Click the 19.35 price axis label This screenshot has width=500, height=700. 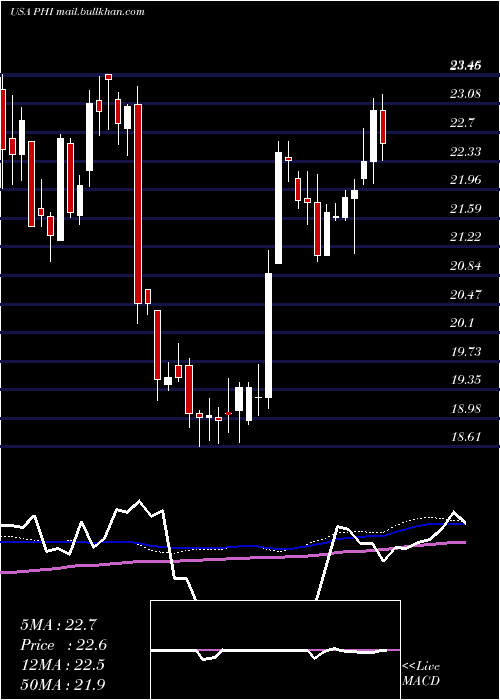point(465,379)
